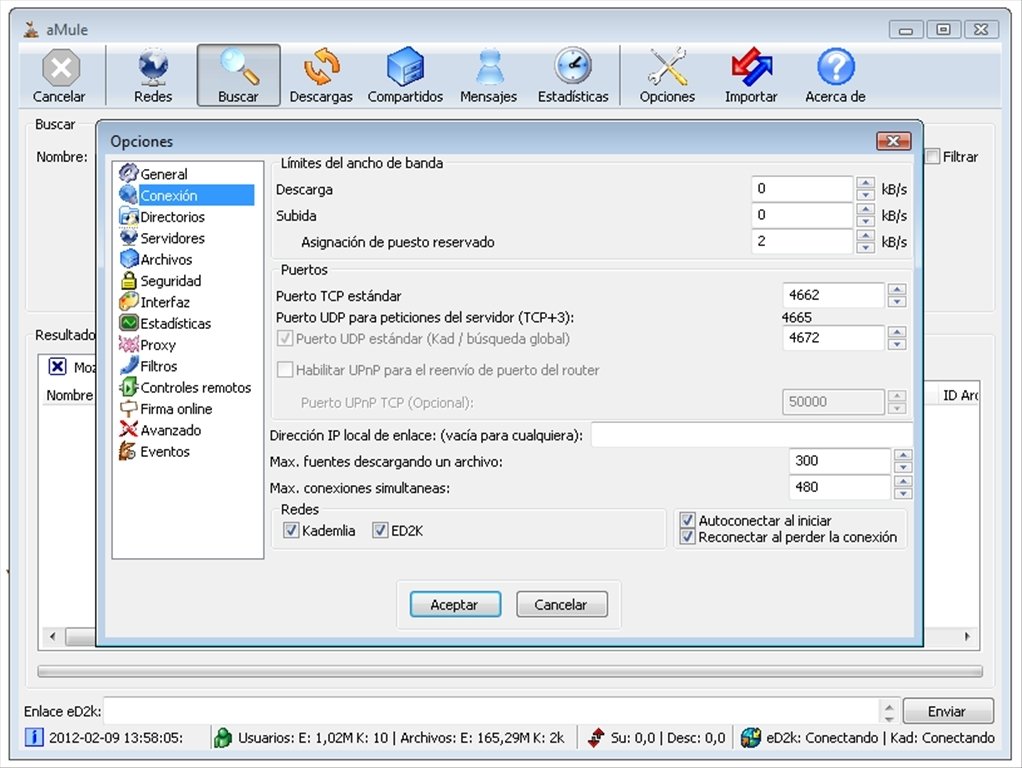This screenshot has width=1022, height=768.
Task: Increase reserved slot allocation value
Action: coord(866,235)
